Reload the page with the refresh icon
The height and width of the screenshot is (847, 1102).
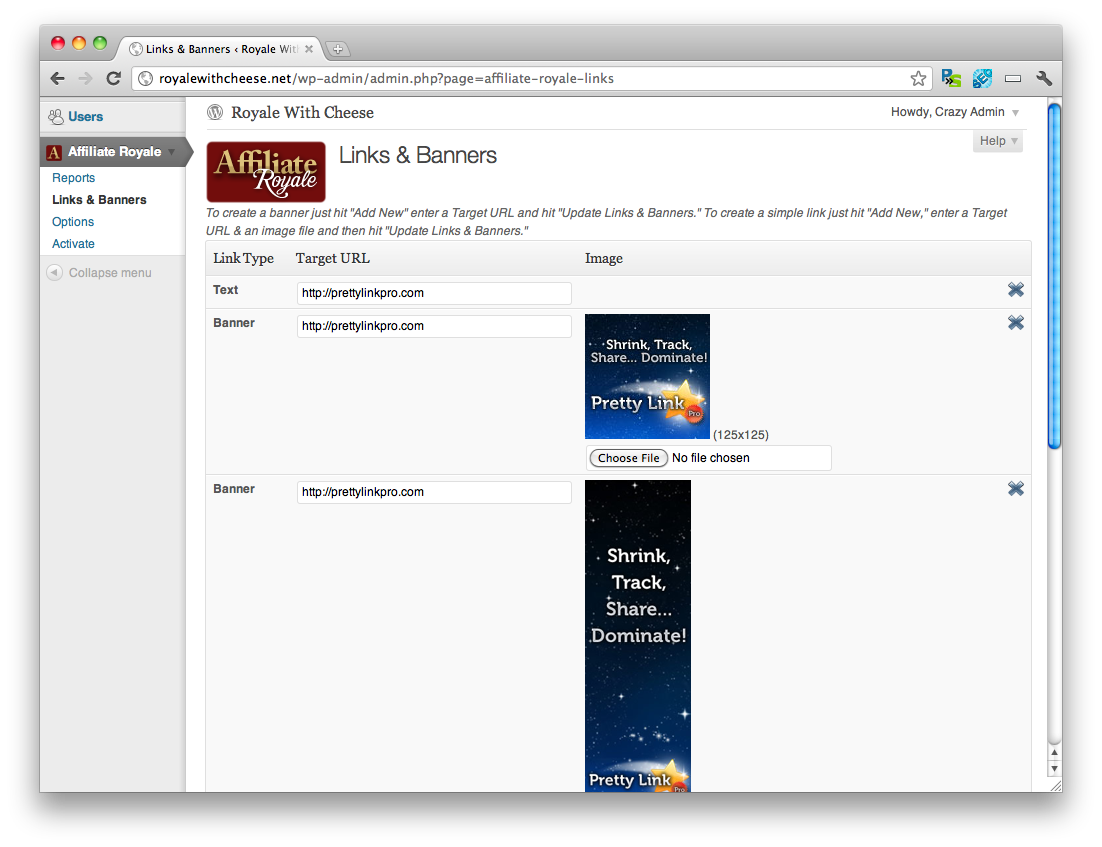point(113,77)
